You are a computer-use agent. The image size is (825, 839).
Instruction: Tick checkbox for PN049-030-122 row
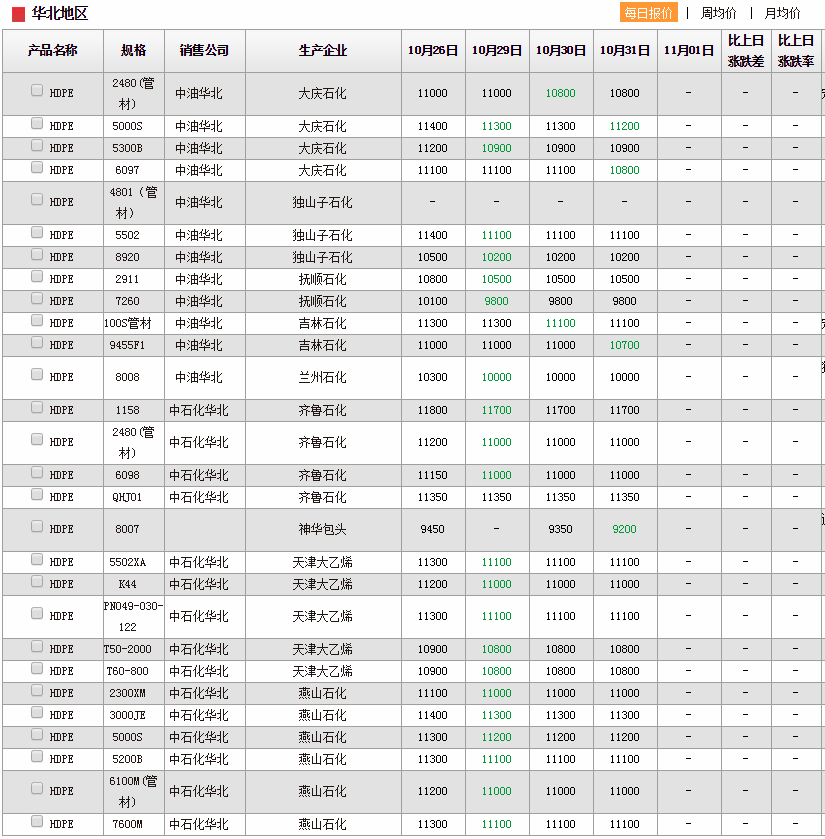37,613
